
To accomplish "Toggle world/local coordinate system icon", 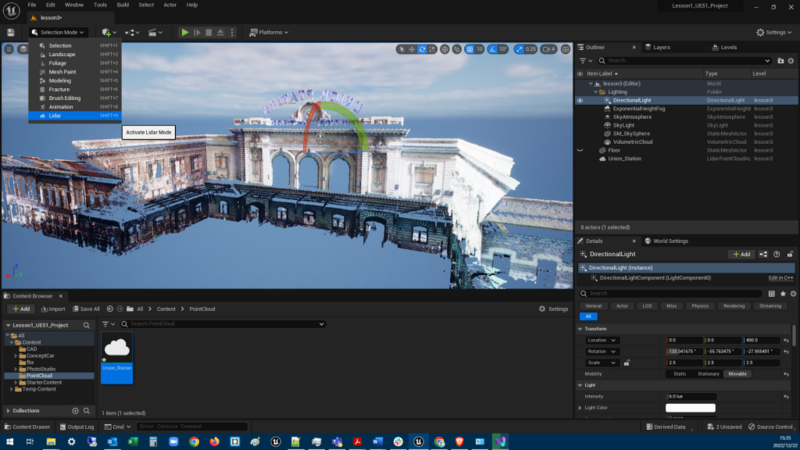I will click(x=445, y=49).
